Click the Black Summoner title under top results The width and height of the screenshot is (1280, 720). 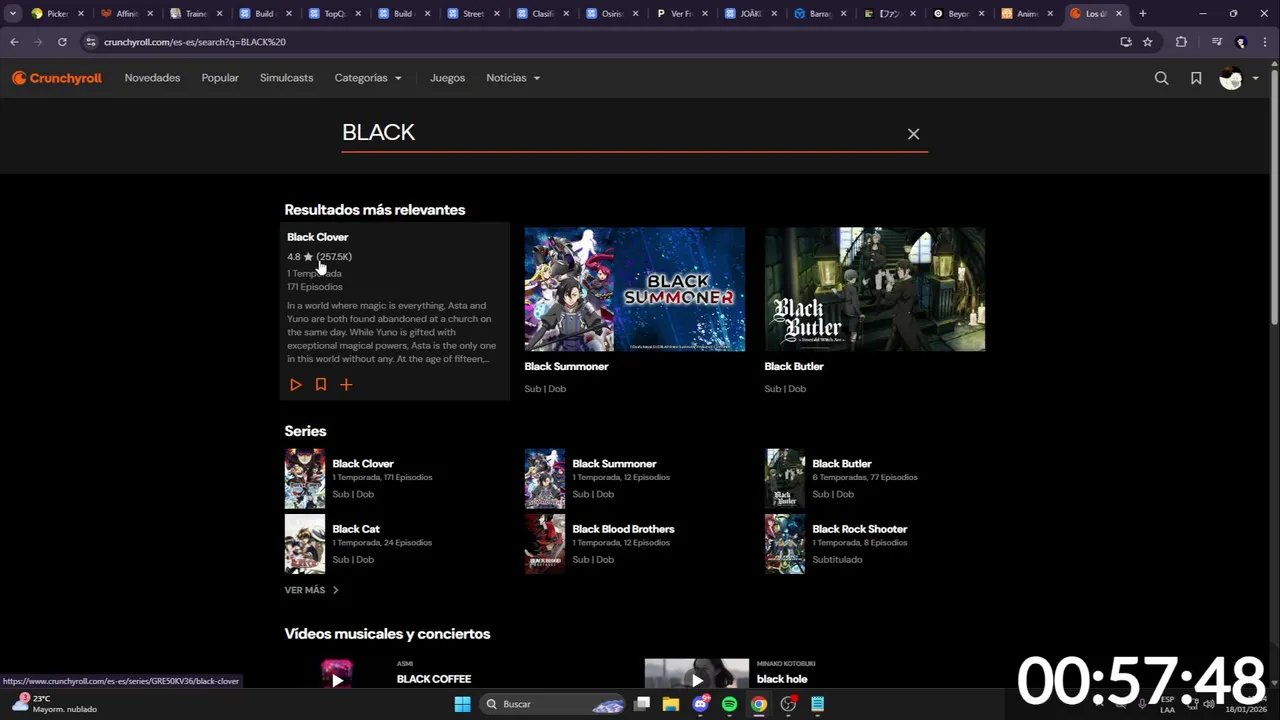coord(566,366)
